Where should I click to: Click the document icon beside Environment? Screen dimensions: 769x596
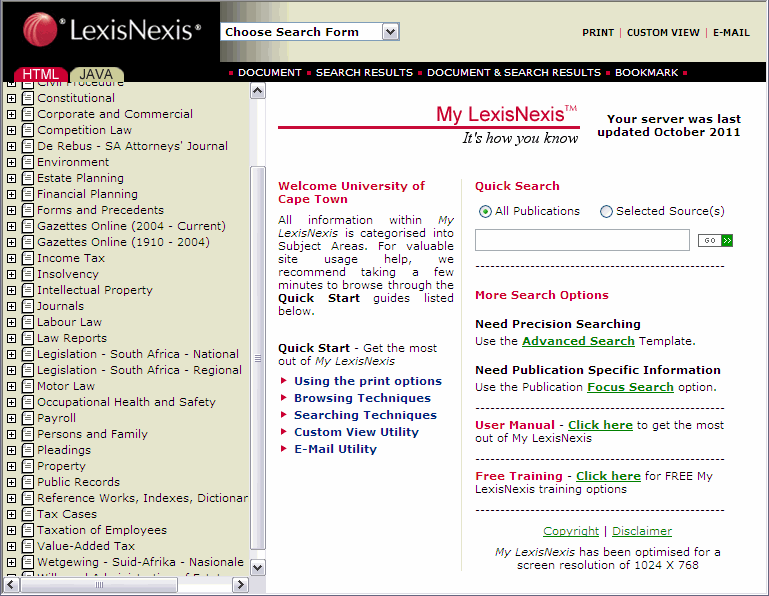[28, 162]
